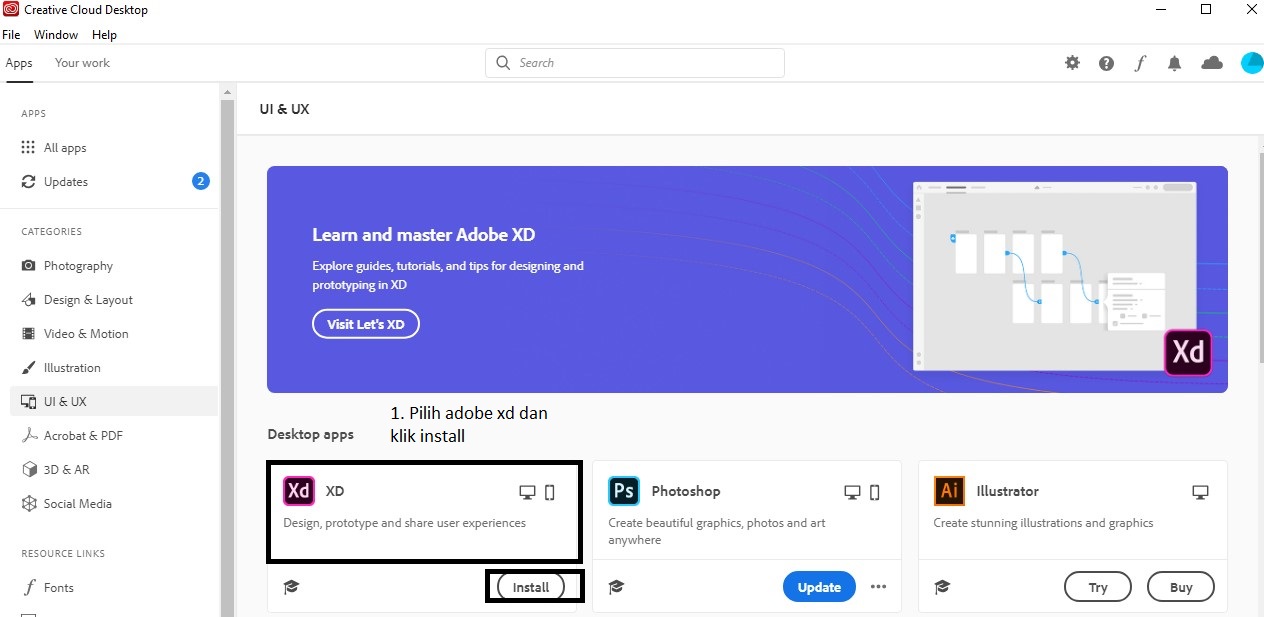Open Updates in the sidebar
1264x617 pixels.
click(x=66, y=182)
